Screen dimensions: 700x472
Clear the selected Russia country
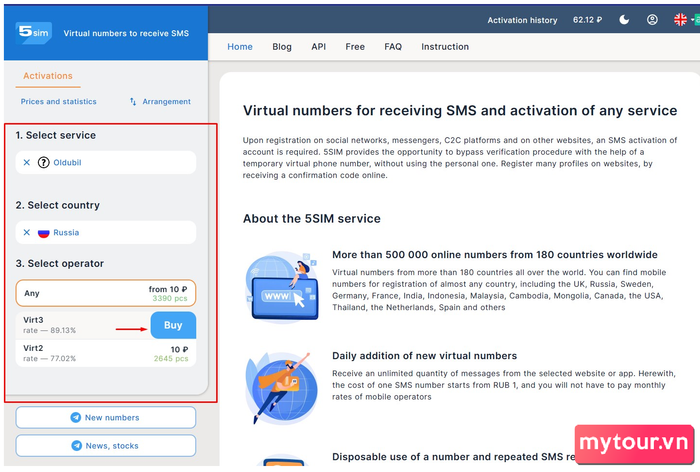[x=27, y=232]
